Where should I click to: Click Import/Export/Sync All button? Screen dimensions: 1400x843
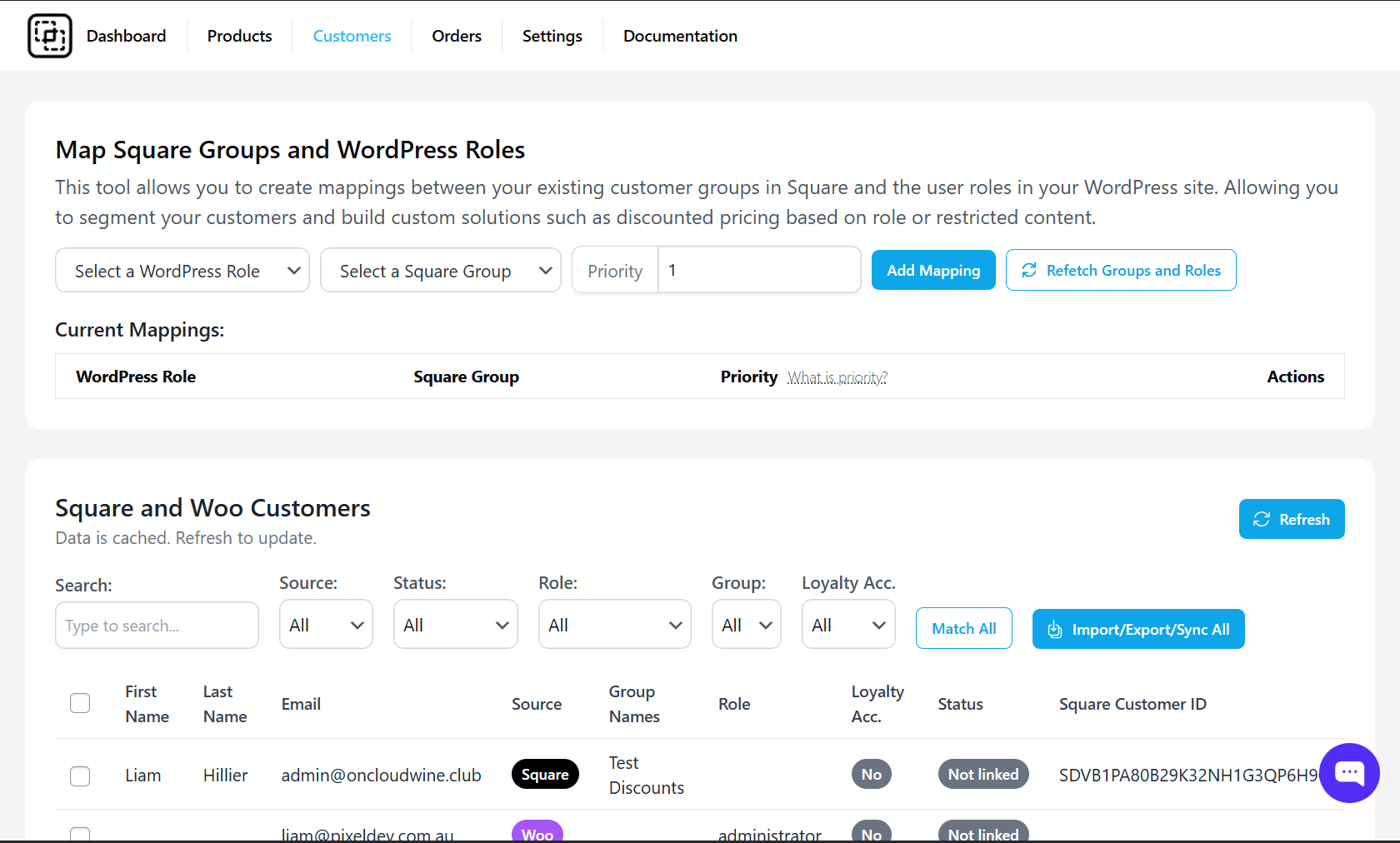pos(1138,629)
